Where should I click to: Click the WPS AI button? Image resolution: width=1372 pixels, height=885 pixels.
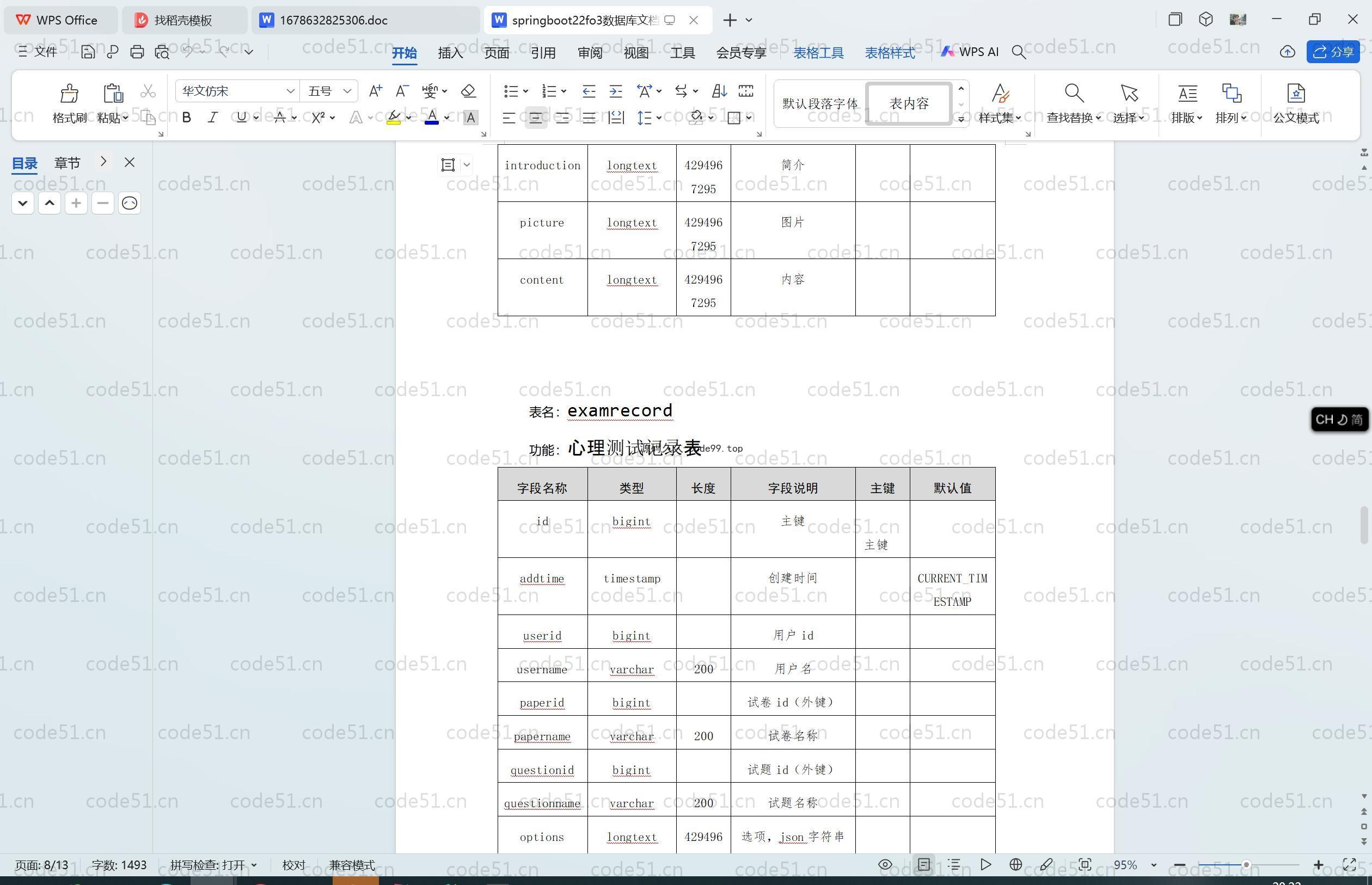point(970,52)
